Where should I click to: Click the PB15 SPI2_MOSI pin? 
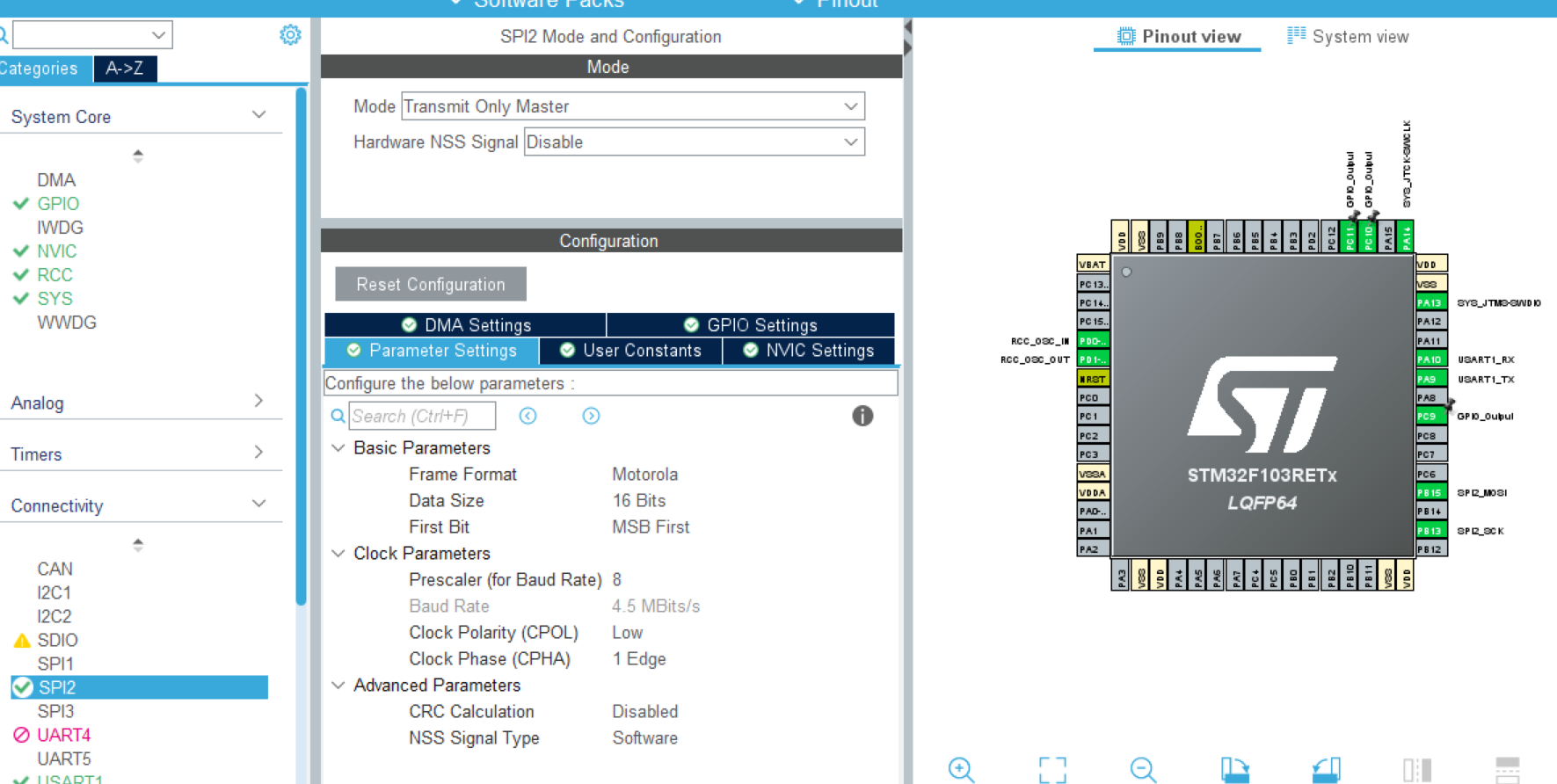1431,492
